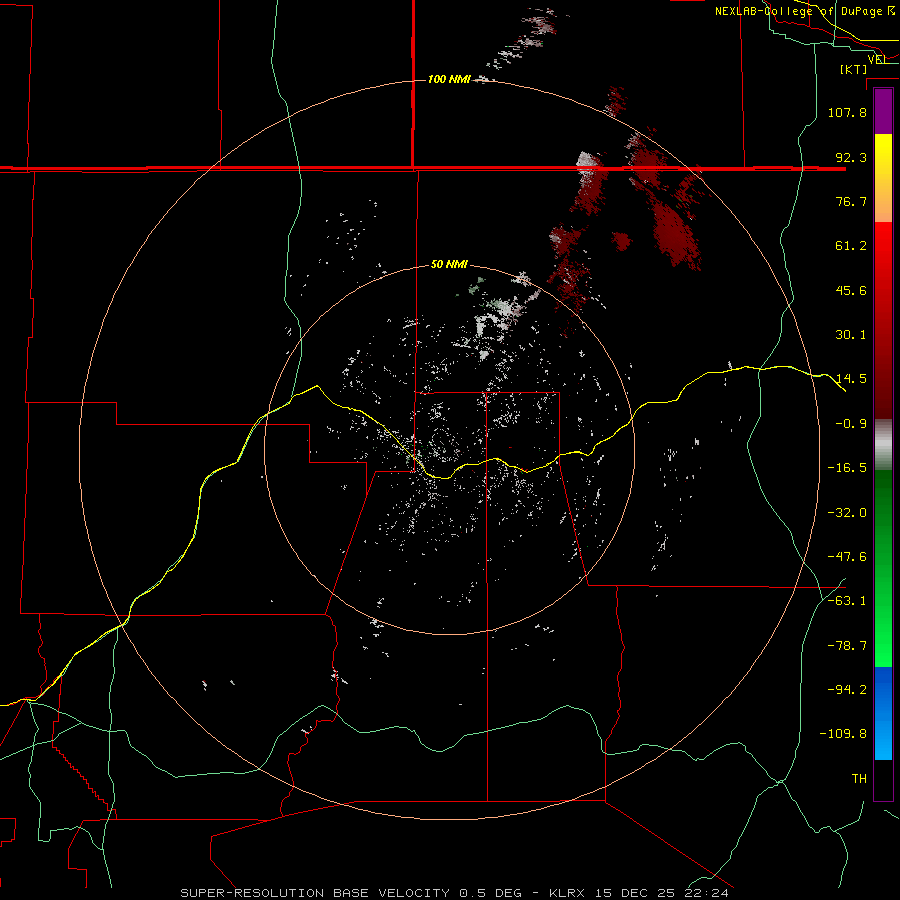Screen dimensions: 900x900
Task: Click the 76.7 velocity scale value
Action: pos(851,201)
